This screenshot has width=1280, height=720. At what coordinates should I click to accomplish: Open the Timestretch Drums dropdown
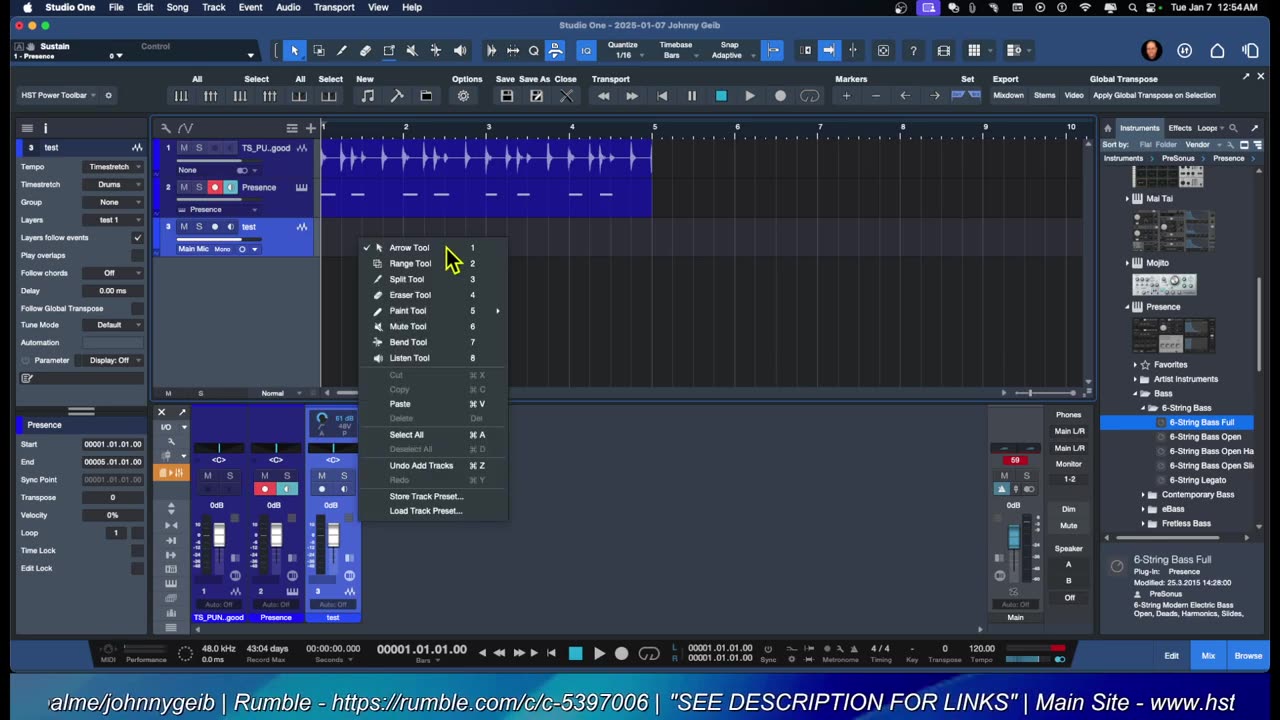[114, 185]
